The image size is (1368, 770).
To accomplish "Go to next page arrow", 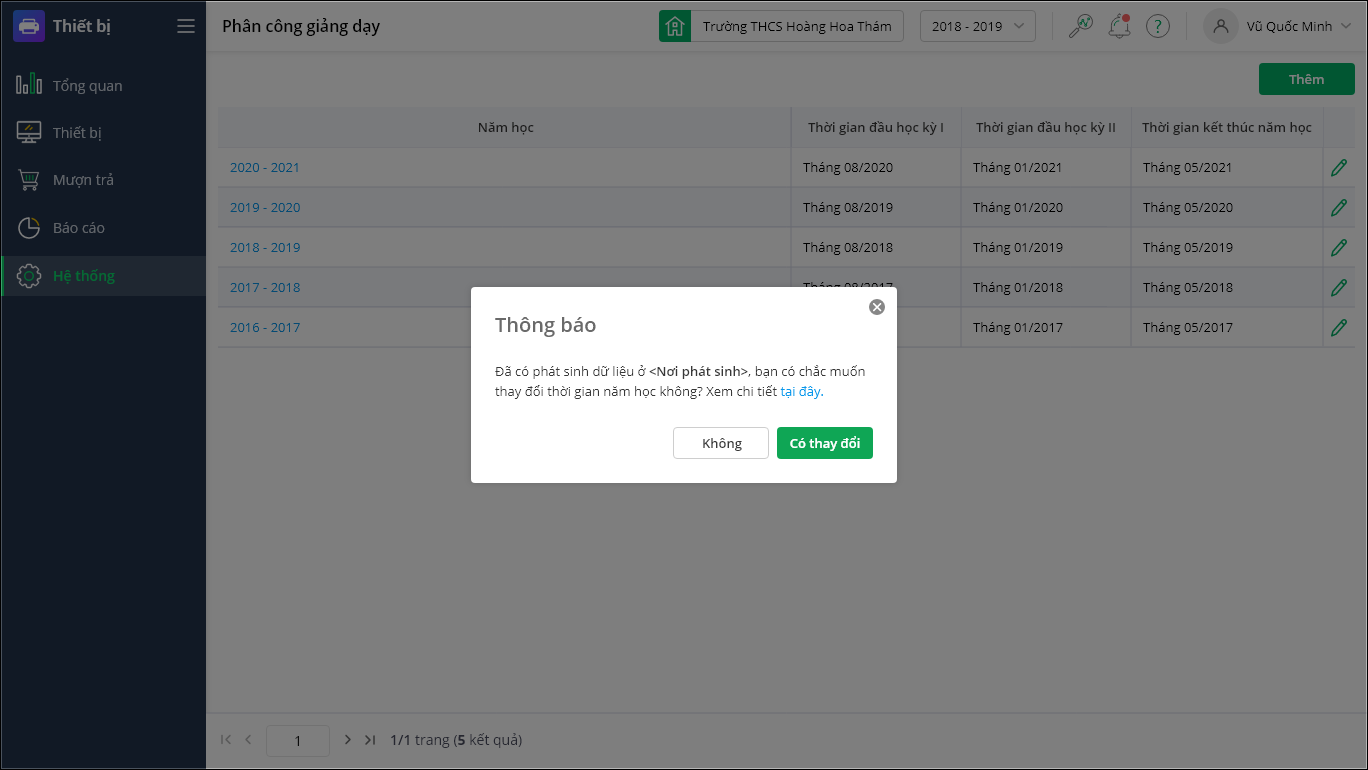I will pyautogui.click(x=347, y=740).
